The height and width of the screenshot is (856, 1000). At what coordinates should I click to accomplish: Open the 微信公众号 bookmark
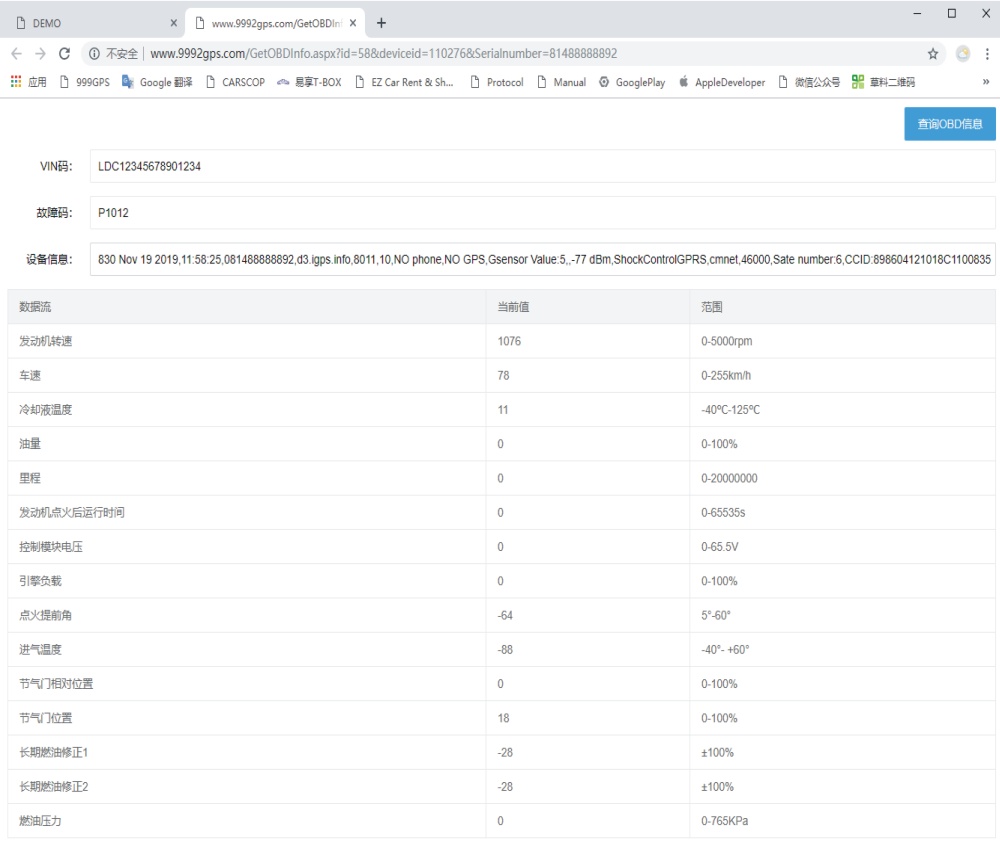point(809,82)
